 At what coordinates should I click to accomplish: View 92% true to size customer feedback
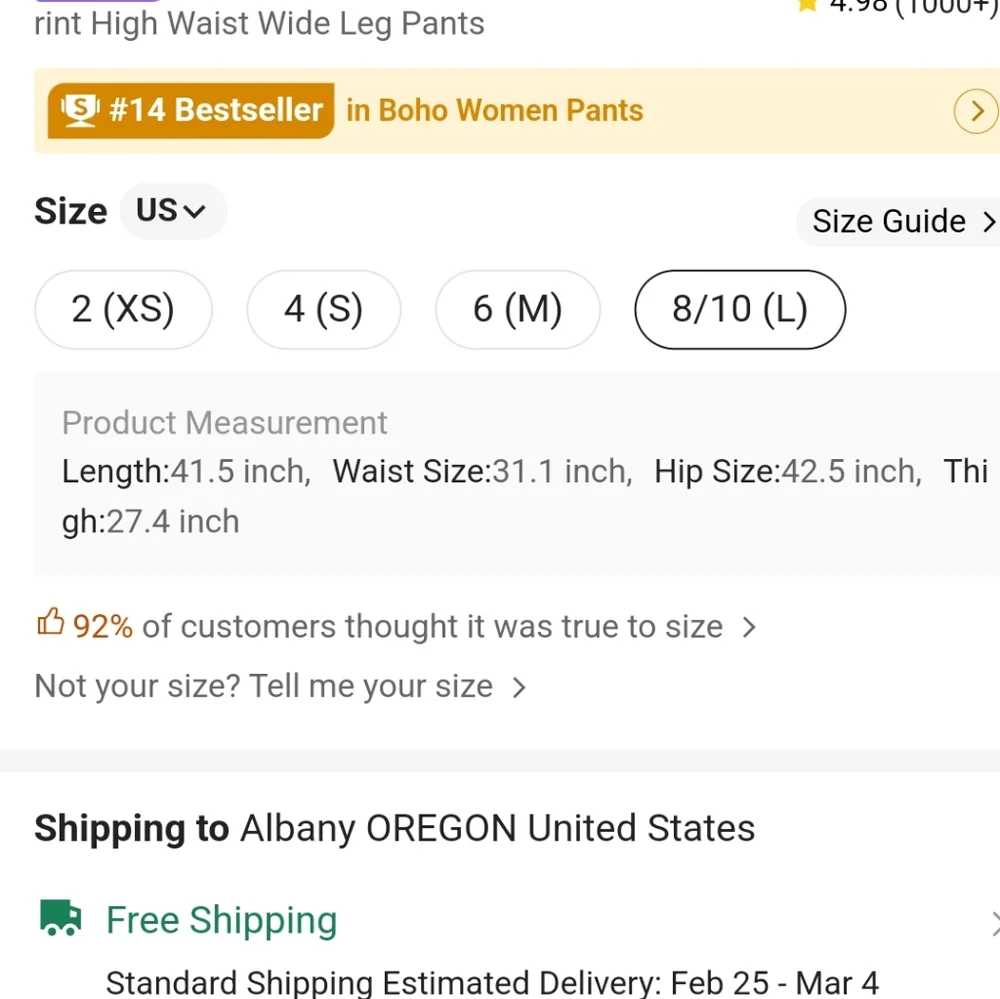(x=397, y=626)
